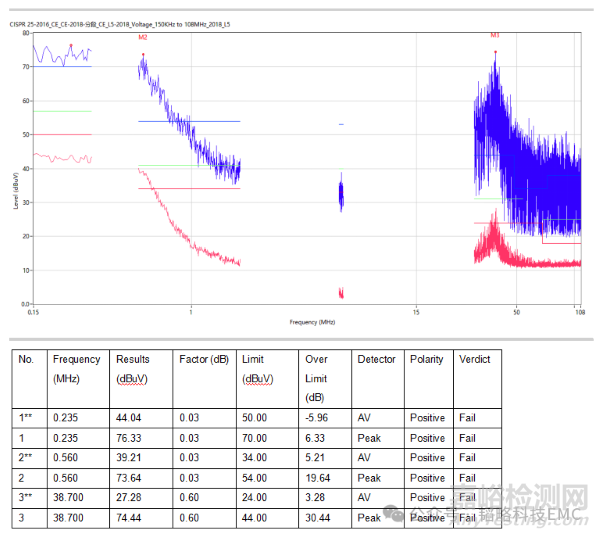The width and height of the screenshot is (600, 538).
Task: Click the Frequency (MHz) x-axis label under chart
Action: (313, 323)
